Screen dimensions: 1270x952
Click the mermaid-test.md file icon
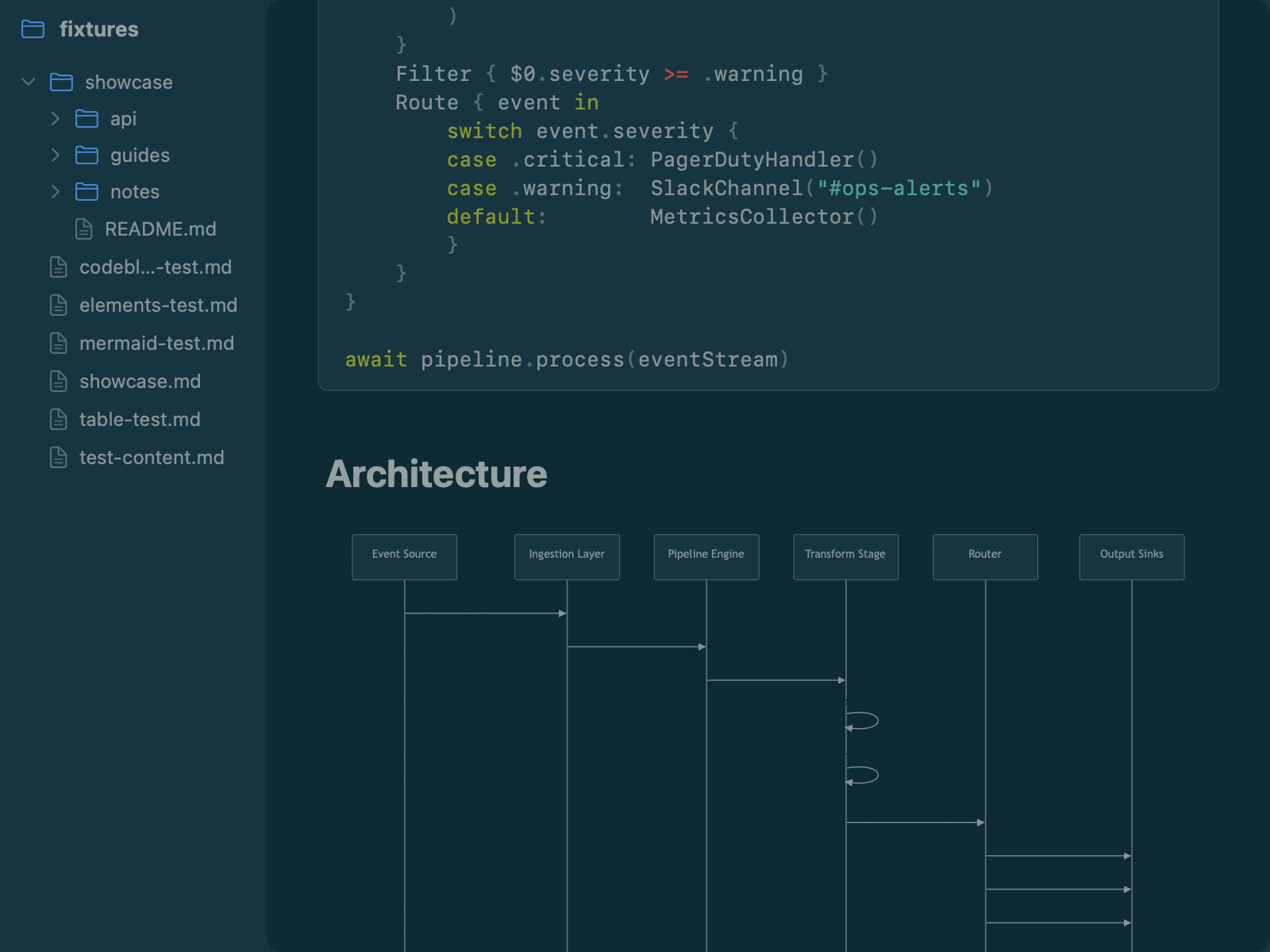point(59,344)
